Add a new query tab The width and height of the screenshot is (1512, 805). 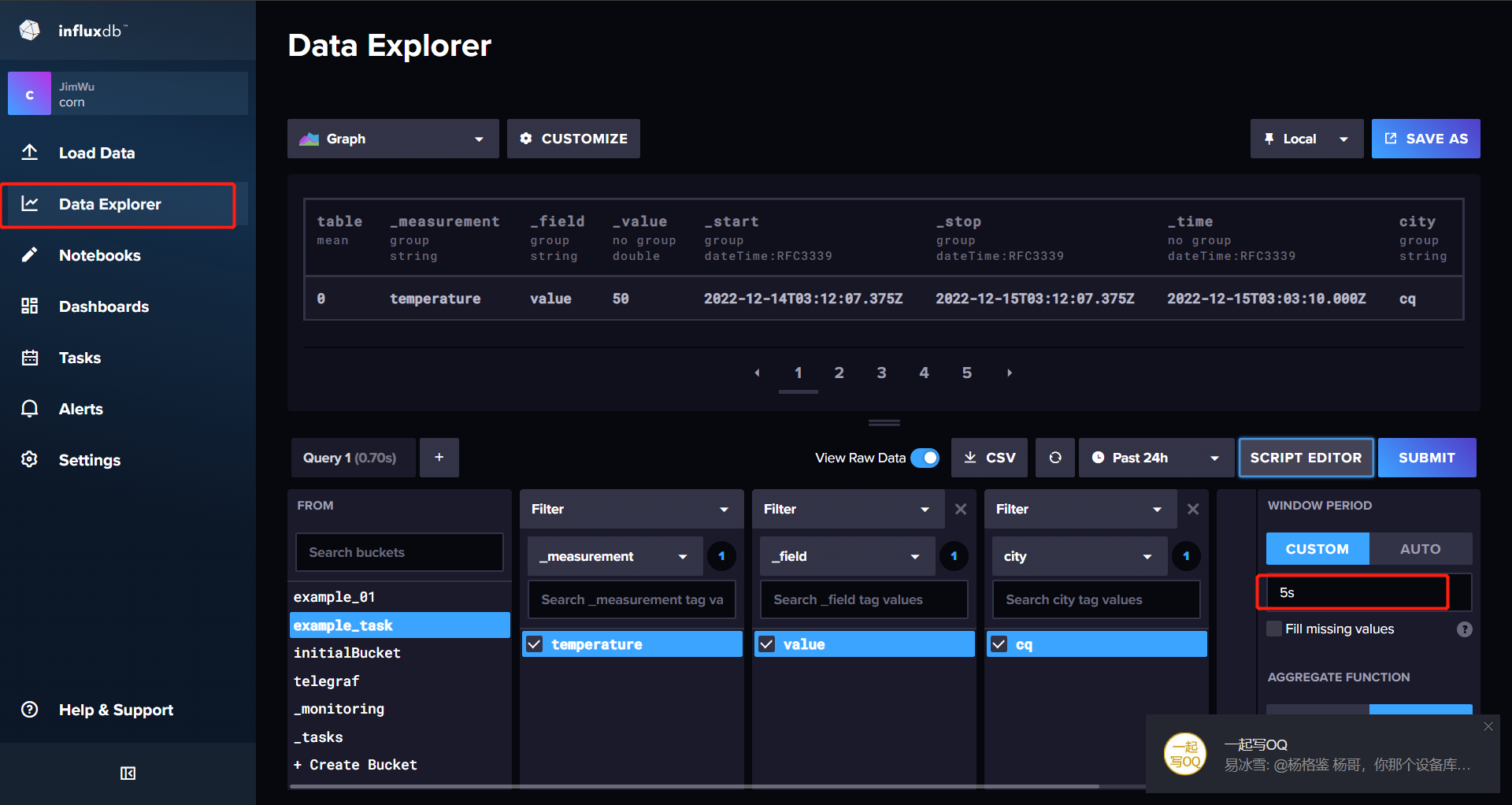coord(439,458)
